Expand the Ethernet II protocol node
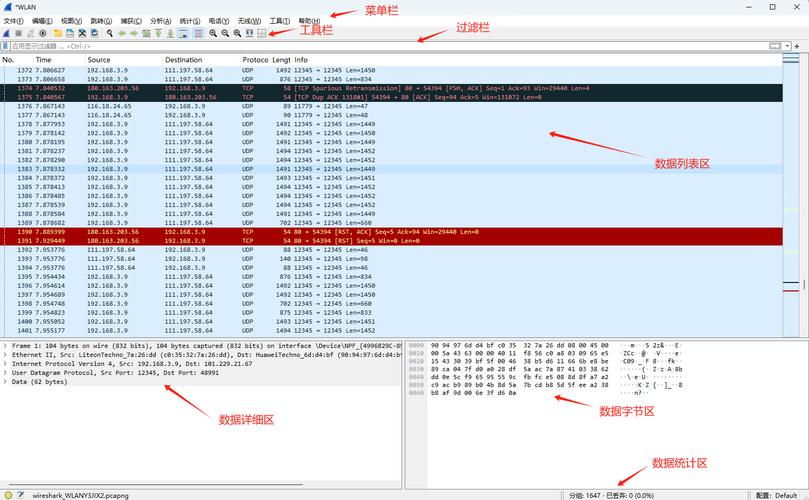 click(x=5, y=354)
